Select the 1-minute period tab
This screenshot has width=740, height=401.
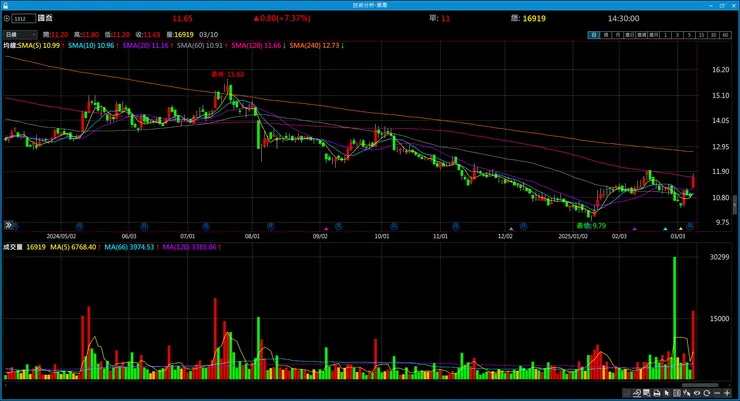point(665,35)
